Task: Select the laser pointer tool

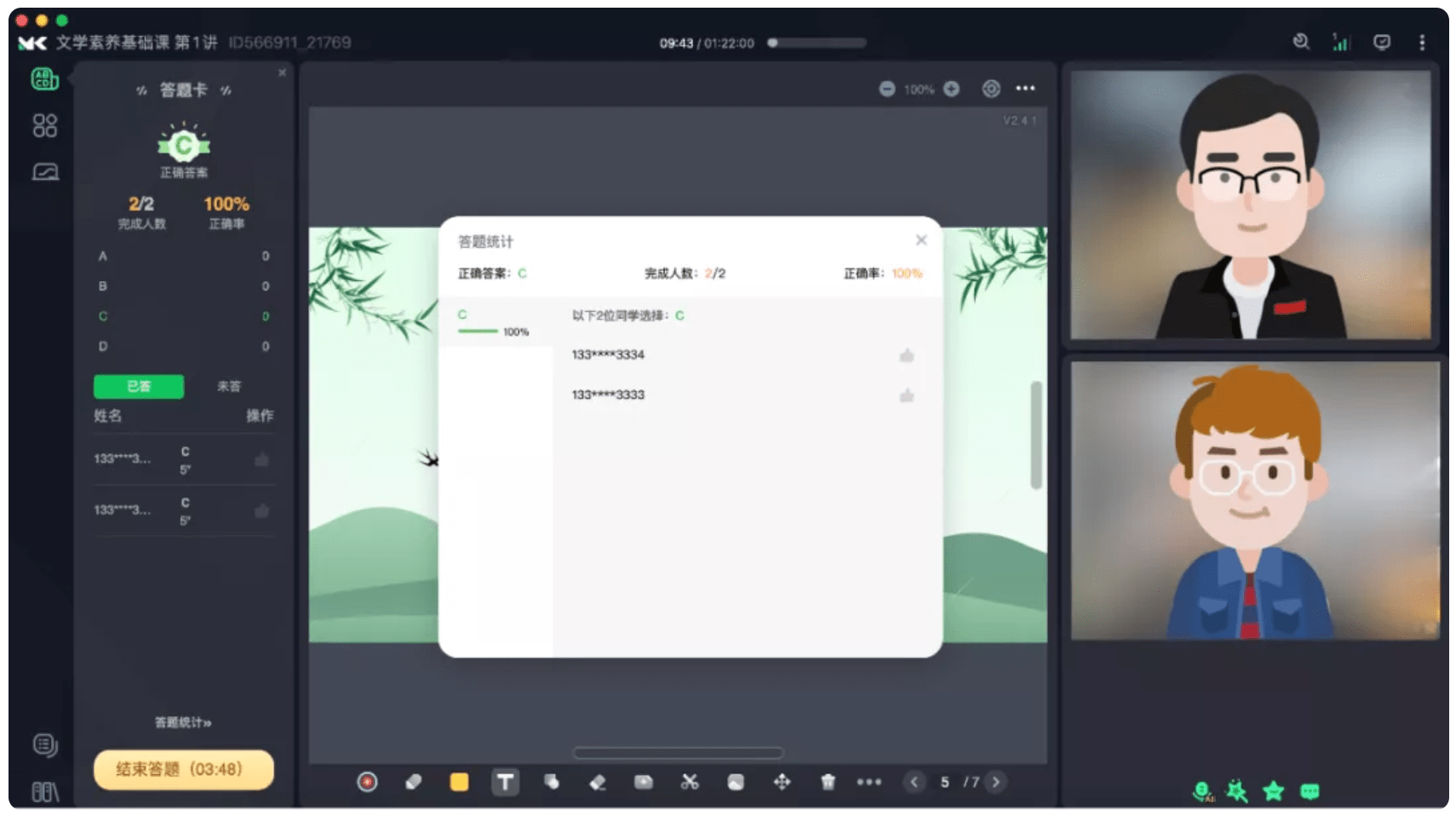Action: [367, 782]
